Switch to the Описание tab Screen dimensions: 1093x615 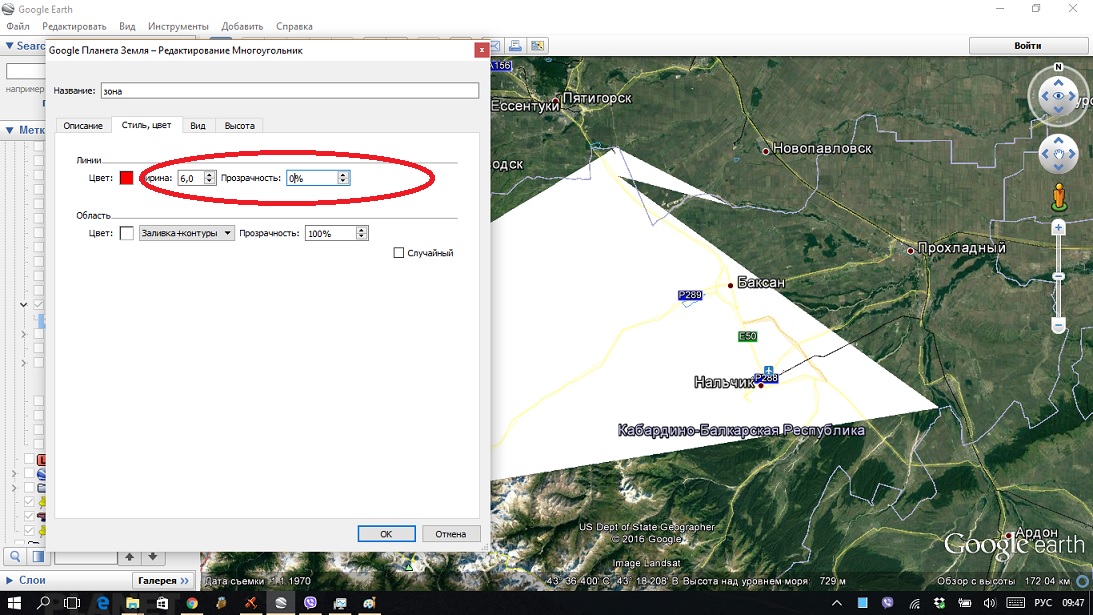[83, 125]
